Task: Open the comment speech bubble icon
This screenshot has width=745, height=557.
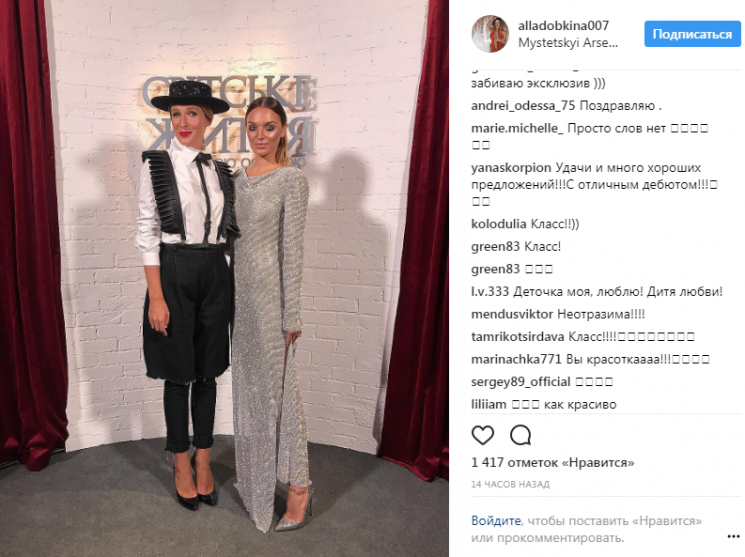Action: pos(520,435)
